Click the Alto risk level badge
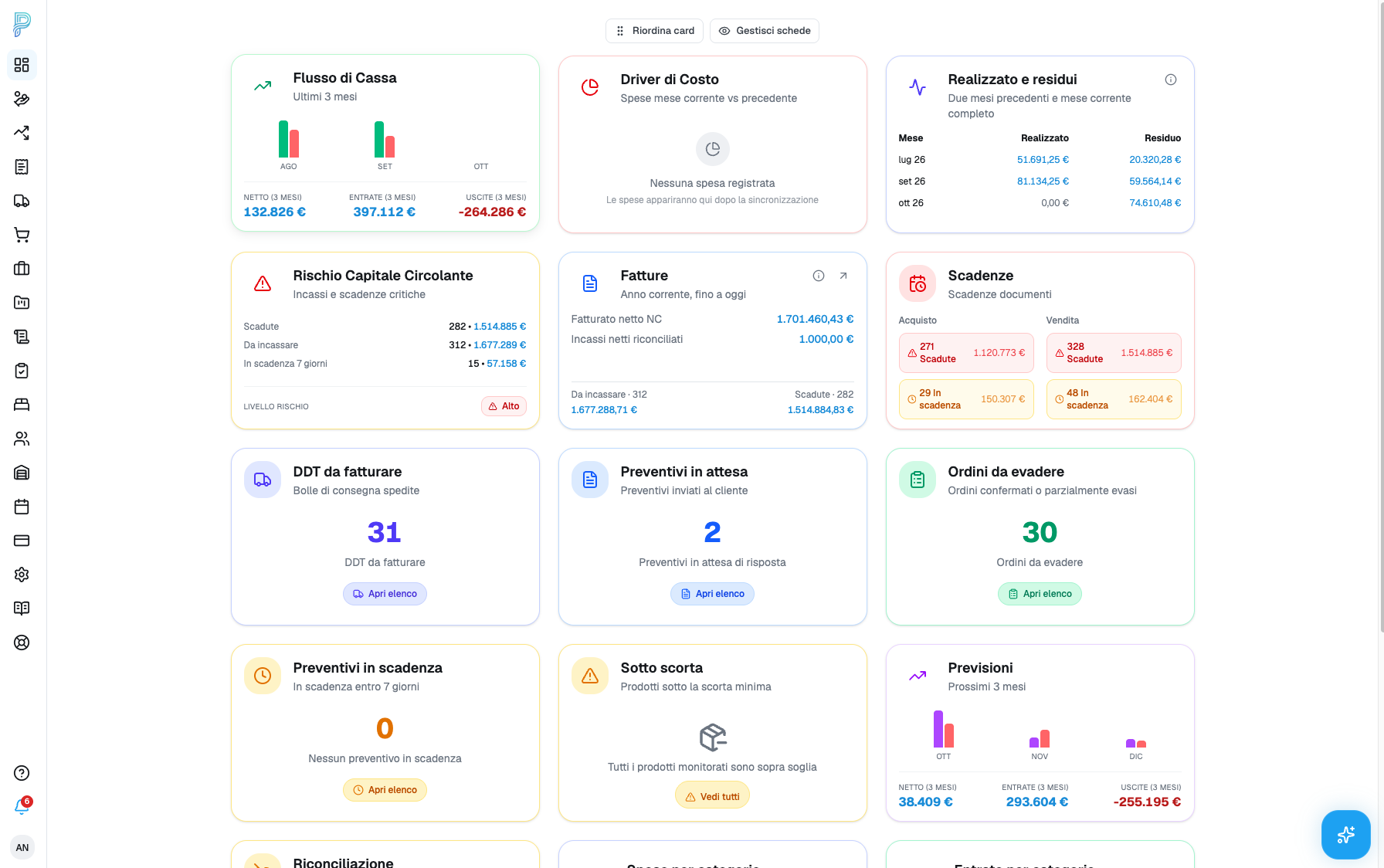 click(x=504, y=406)
